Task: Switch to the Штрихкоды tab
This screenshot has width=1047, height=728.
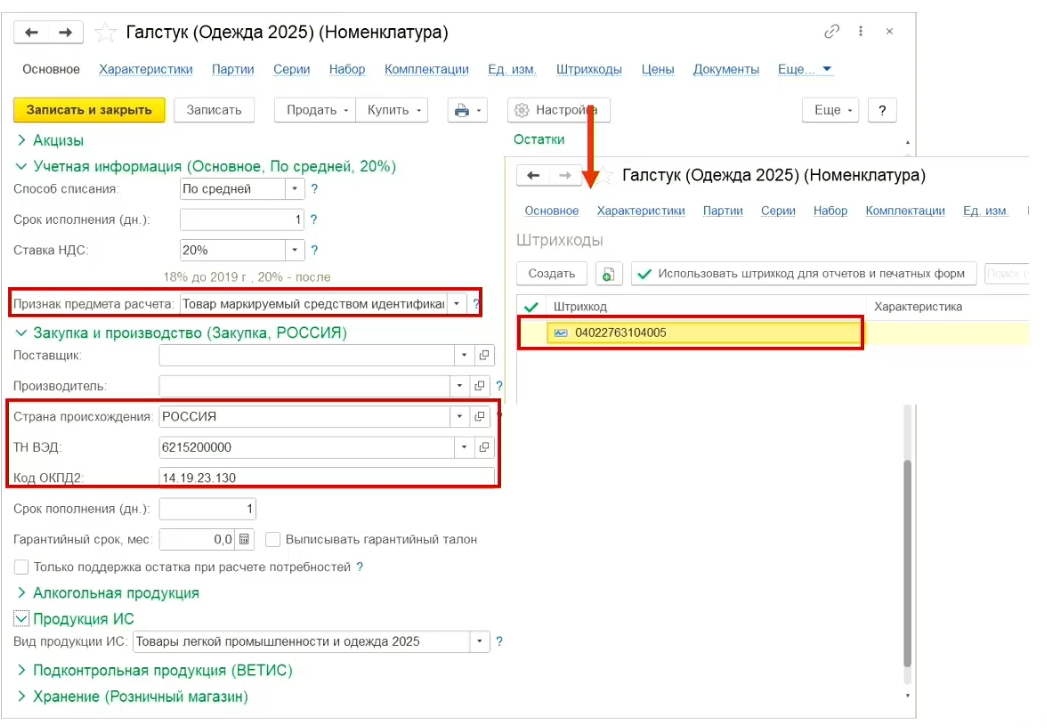Action: (589, 69)
